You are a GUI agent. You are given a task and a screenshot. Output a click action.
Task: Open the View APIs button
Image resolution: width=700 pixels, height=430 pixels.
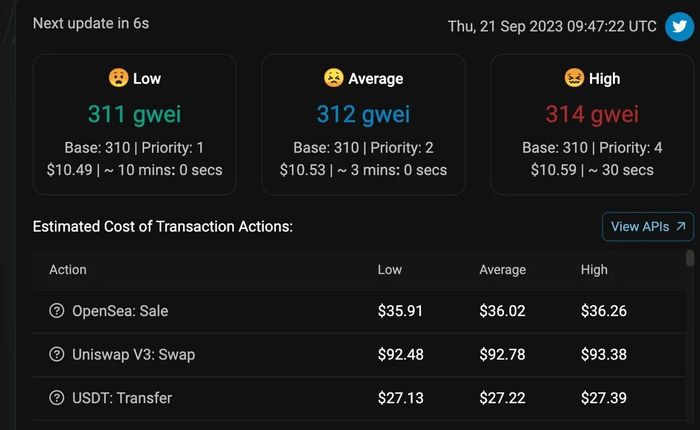tap(648, 227)
